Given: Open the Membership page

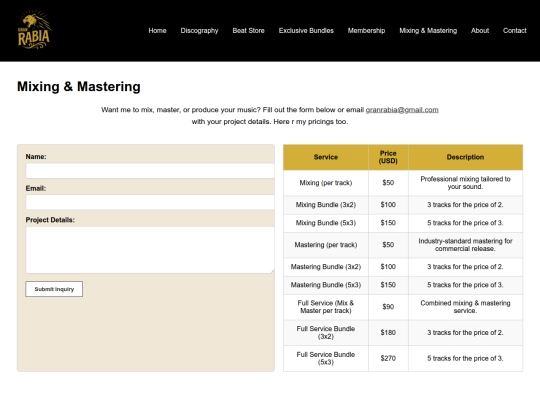Looking at the screenshot, I should [x=366, y=31].
